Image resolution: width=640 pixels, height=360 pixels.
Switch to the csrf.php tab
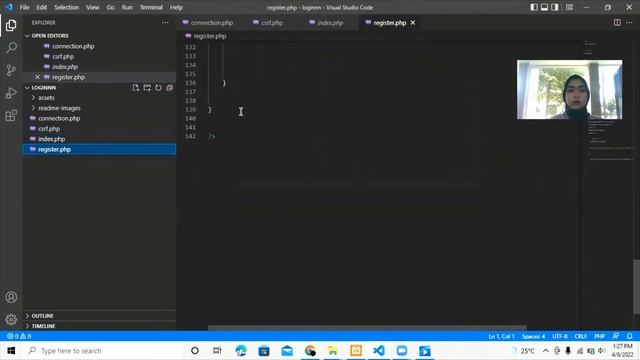tap(271, 23)
